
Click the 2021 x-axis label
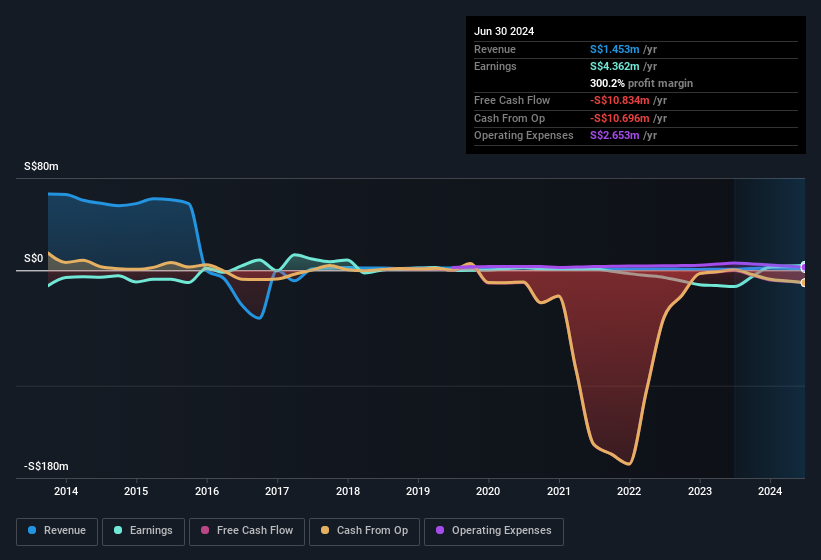point(559,491)
